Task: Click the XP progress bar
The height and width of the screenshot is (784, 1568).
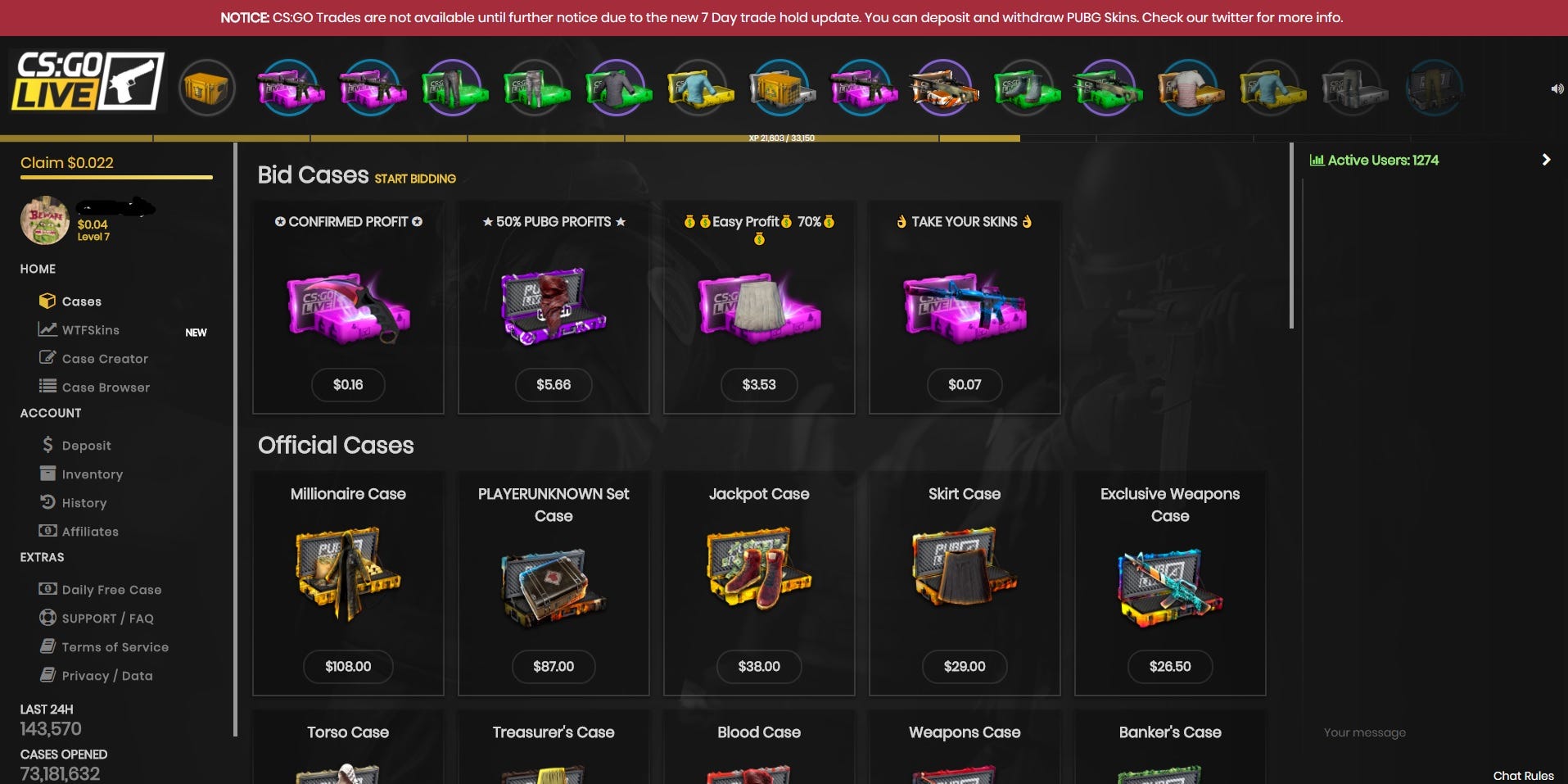Action: coord(782,138)
